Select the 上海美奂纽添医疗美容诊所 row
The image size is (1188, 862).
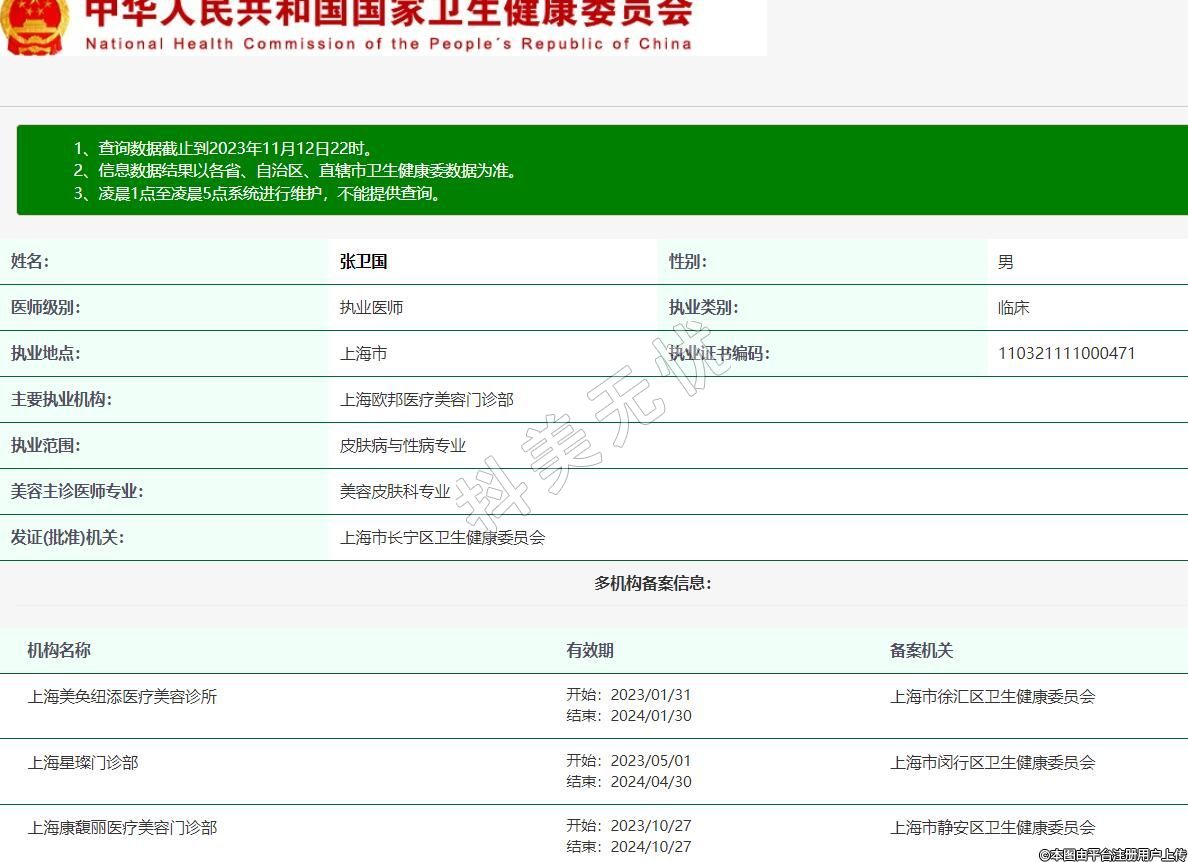[x=122, y=697]
